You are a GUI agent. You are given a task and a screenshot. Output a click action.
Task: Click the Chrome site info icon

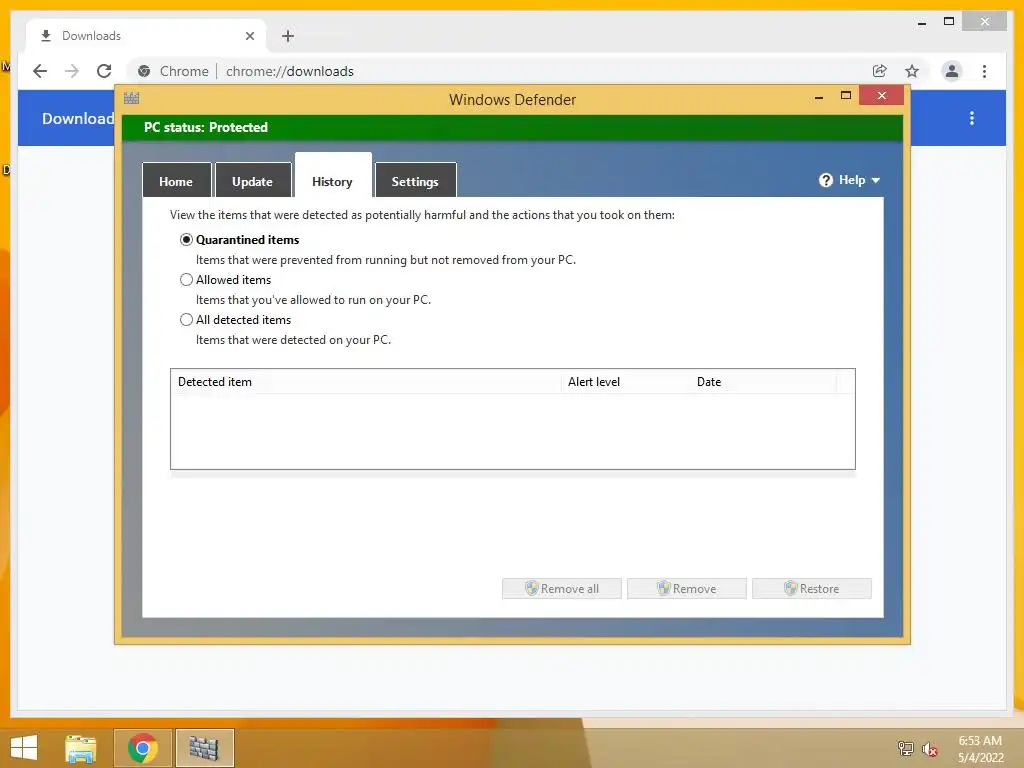pyautogui.click(x=144, y=71)
